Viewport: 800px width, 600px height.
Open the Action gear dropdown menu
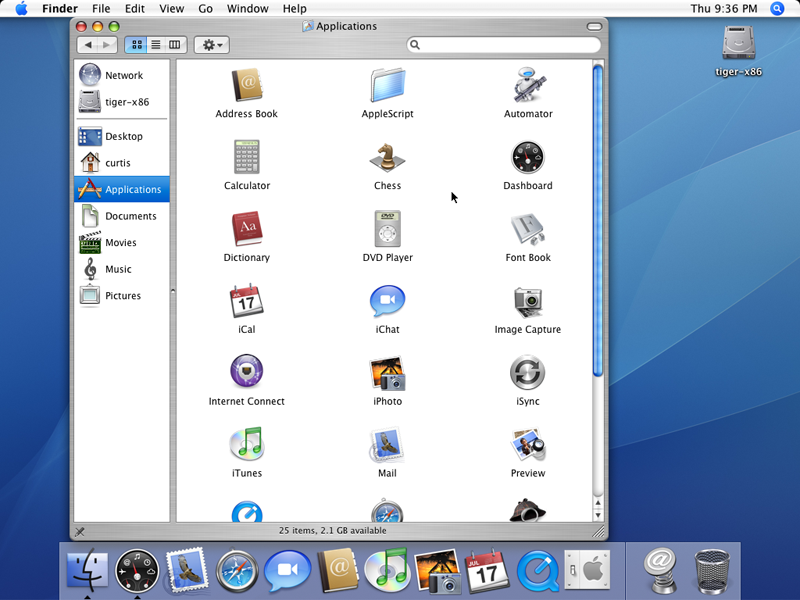211,45
